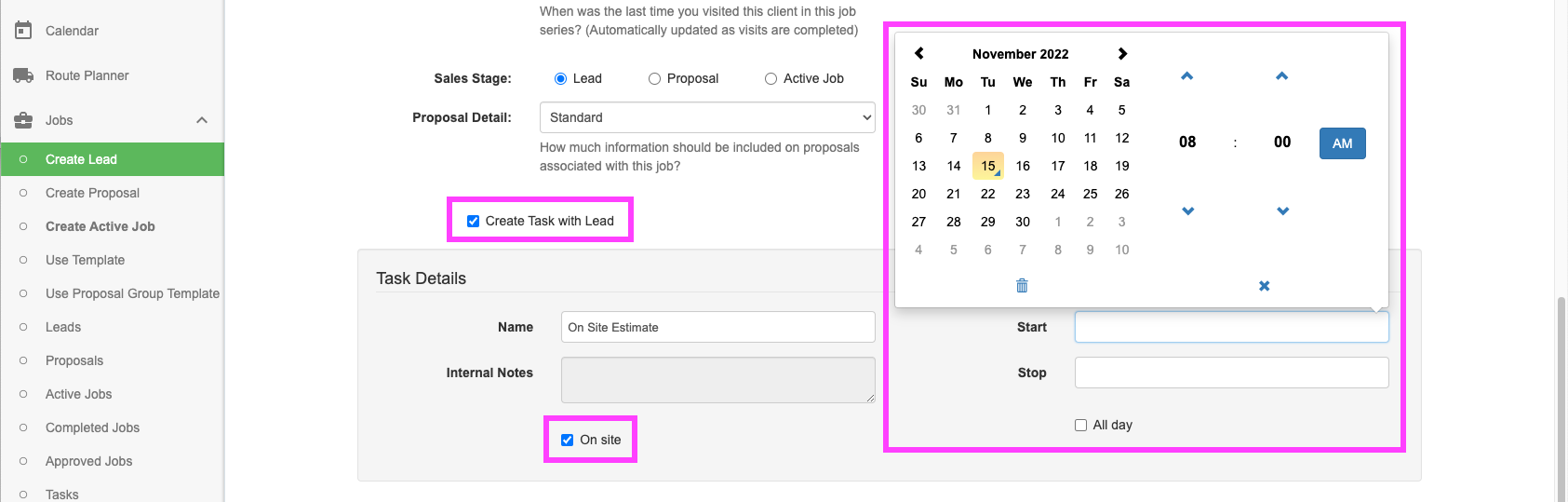Image resolution: width=1568 pixels, height=502 pixels.
Task: Open Calendar from sidebar icon
Action: coord(23,30)
